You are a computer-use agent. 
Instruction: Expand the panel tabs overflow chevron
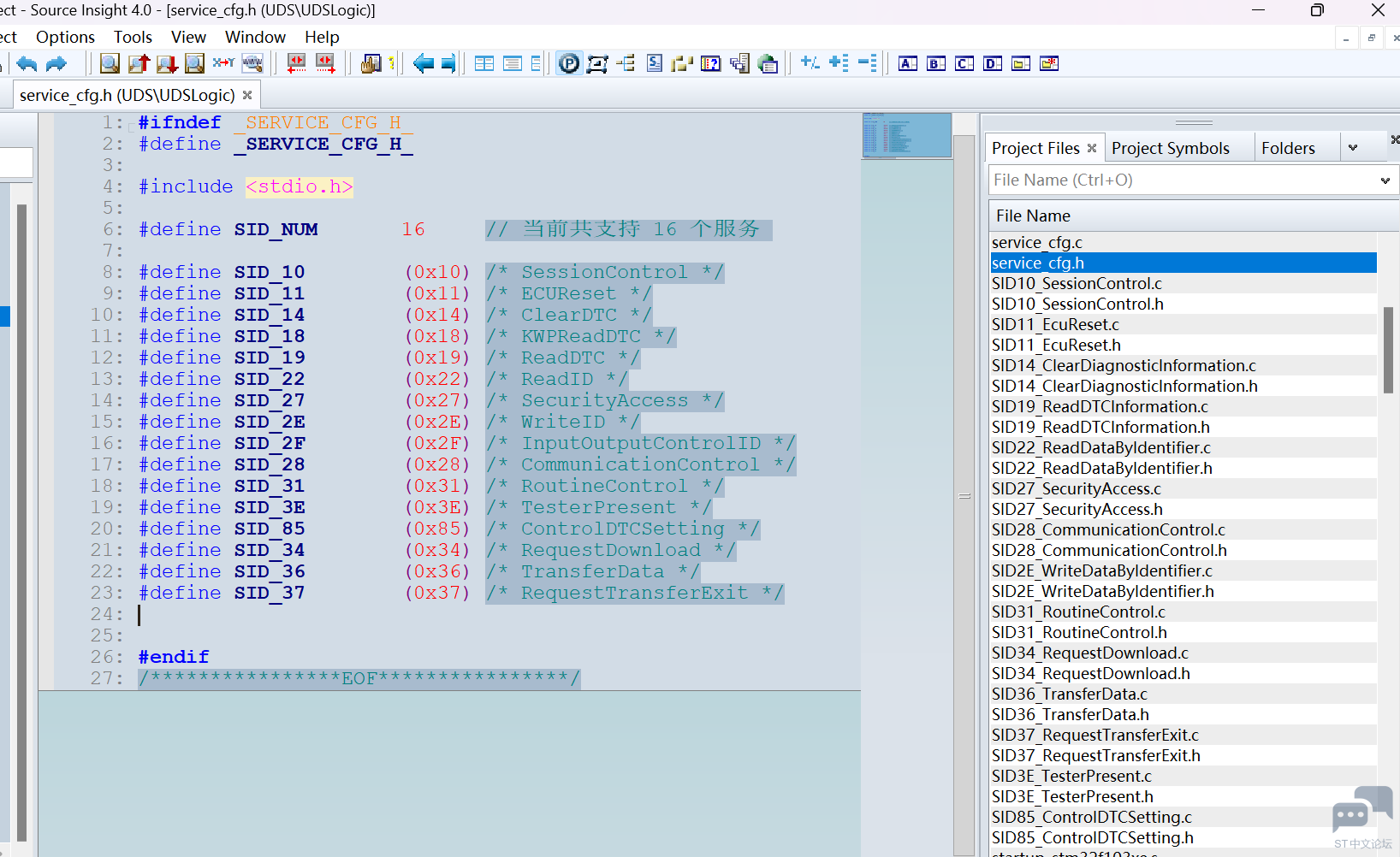(1353, 148)
